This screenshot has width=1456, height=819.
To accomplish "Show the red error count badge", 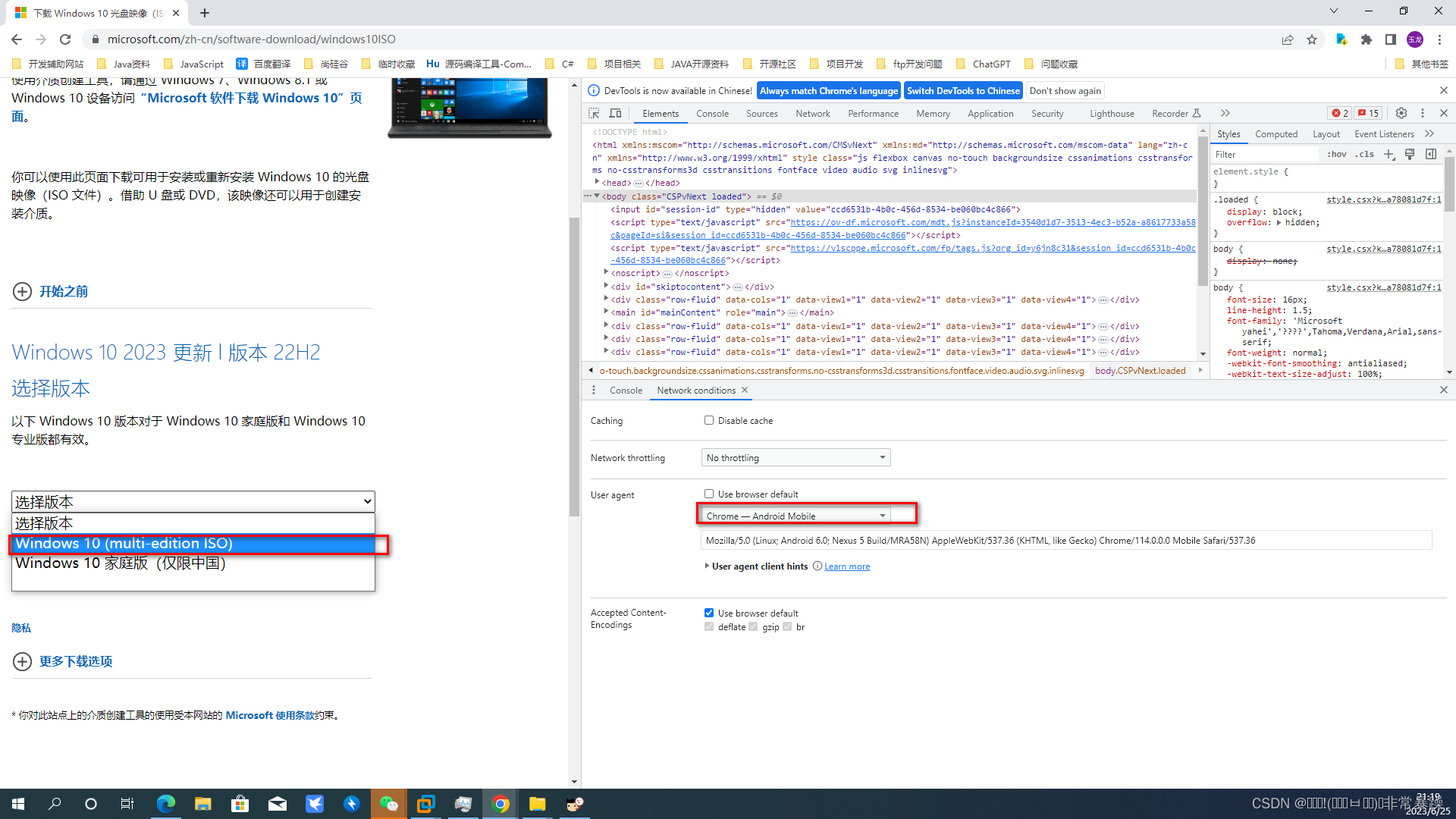I will coord(1340,113).
